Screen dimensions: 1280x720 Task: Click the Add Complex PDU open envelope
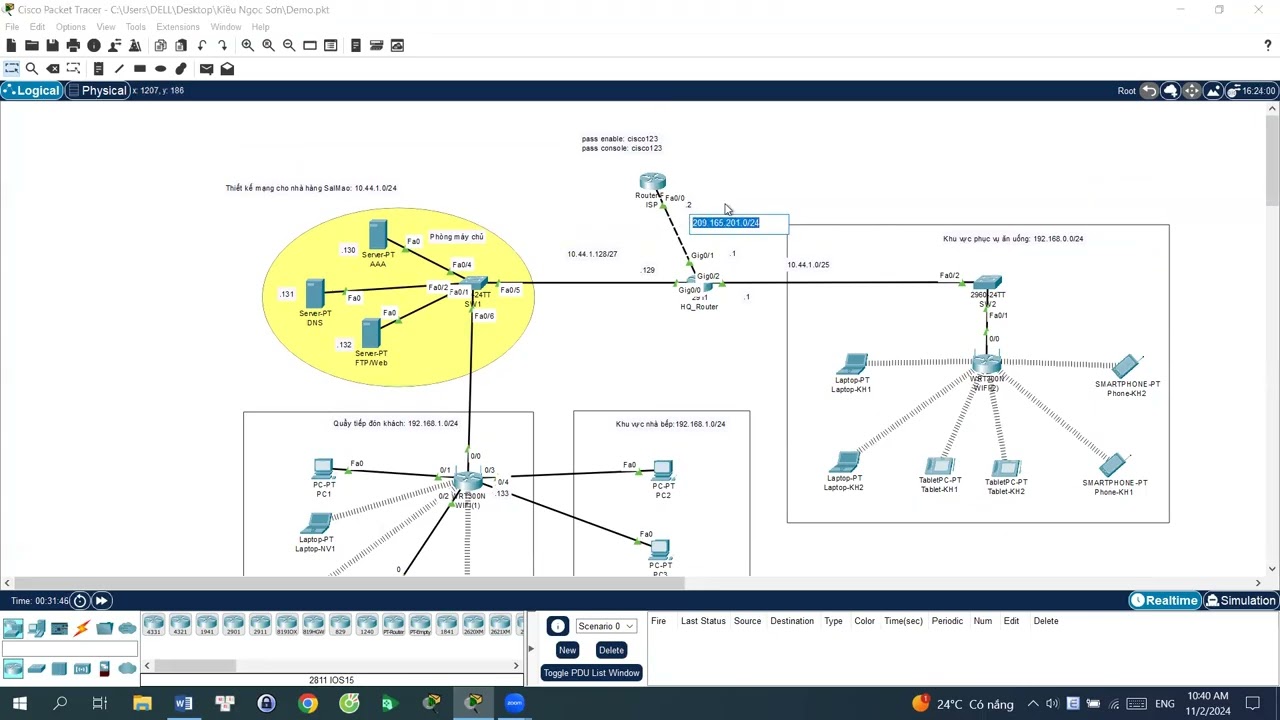click(227, 69)
